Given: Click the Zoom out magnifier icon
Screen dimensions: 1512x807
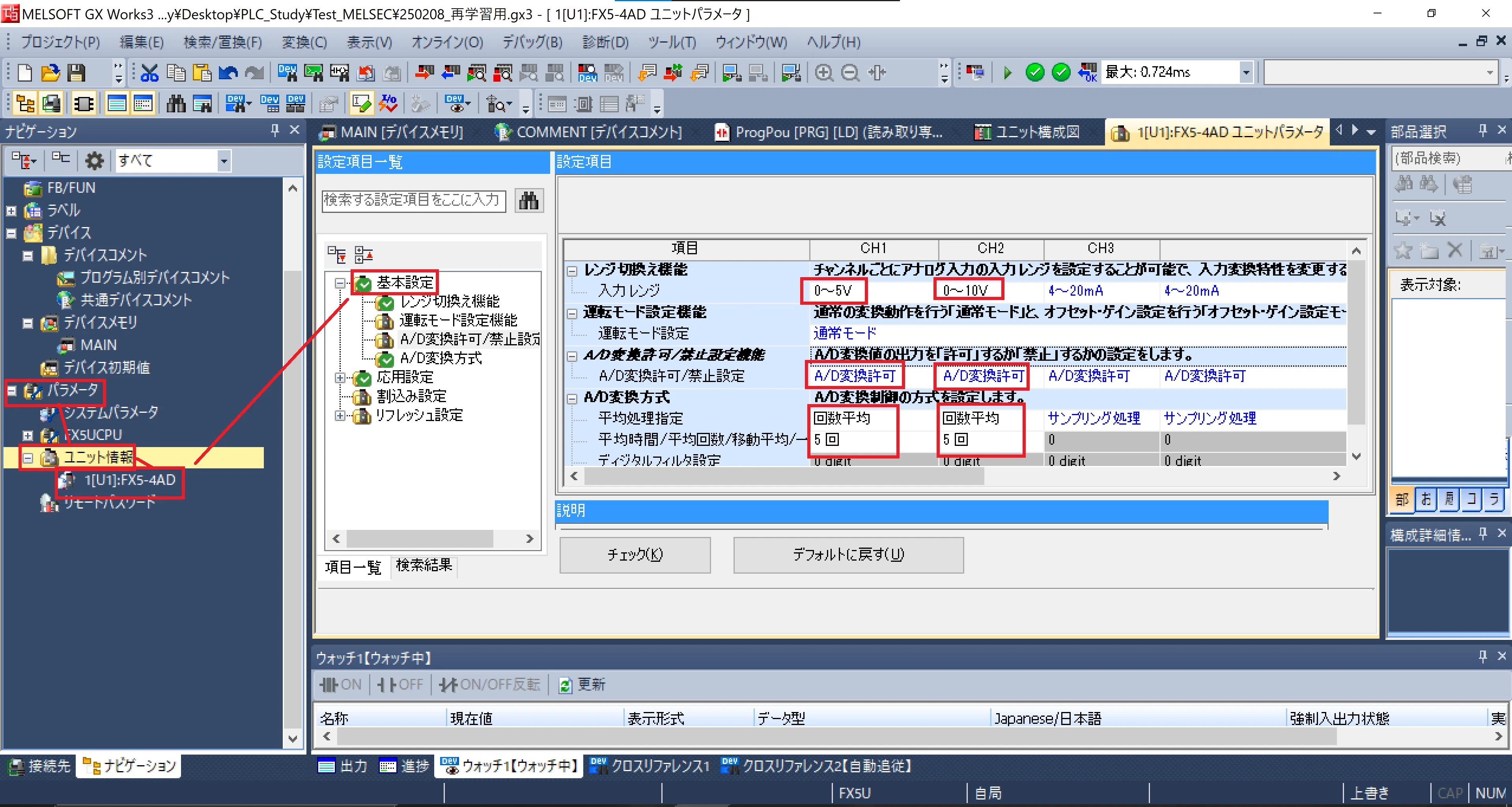Looking at the screenshot, I should (x=850, y=73).
